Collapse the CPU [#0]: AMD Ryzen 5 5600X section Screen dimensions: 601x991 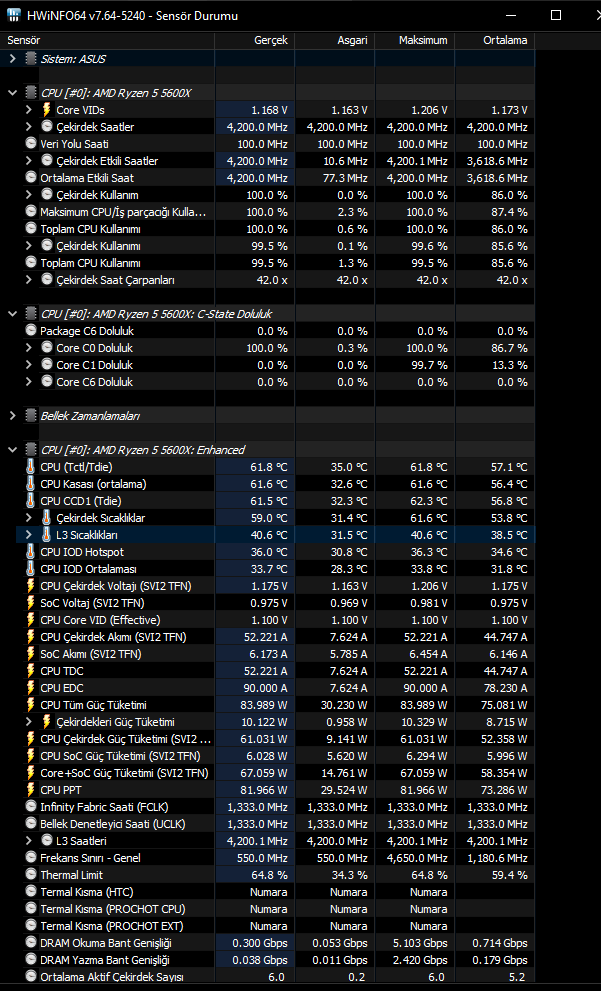point(12,93)
